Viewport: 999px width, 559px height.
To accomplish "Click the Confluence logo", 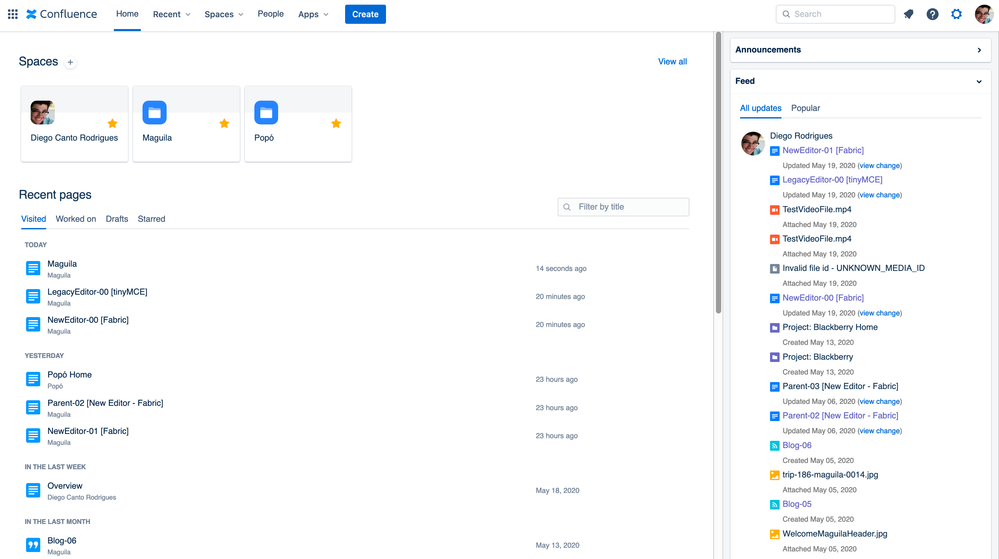I will (x=62, y=14).
